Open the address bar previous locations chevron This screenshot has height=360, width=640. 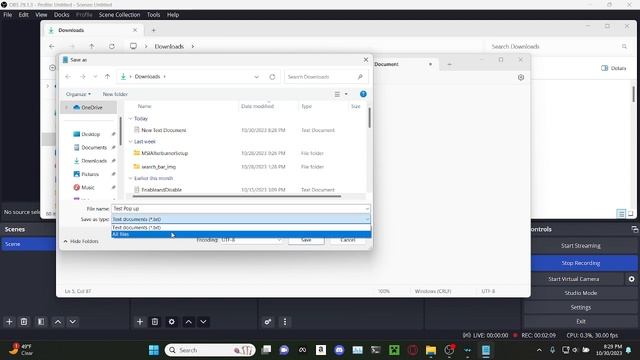(x=256, y=77)
